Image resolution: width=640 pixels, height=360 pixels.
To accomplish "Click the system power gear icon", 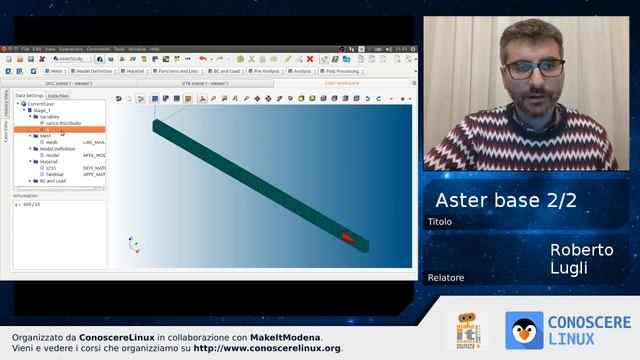I will (413, 49).
